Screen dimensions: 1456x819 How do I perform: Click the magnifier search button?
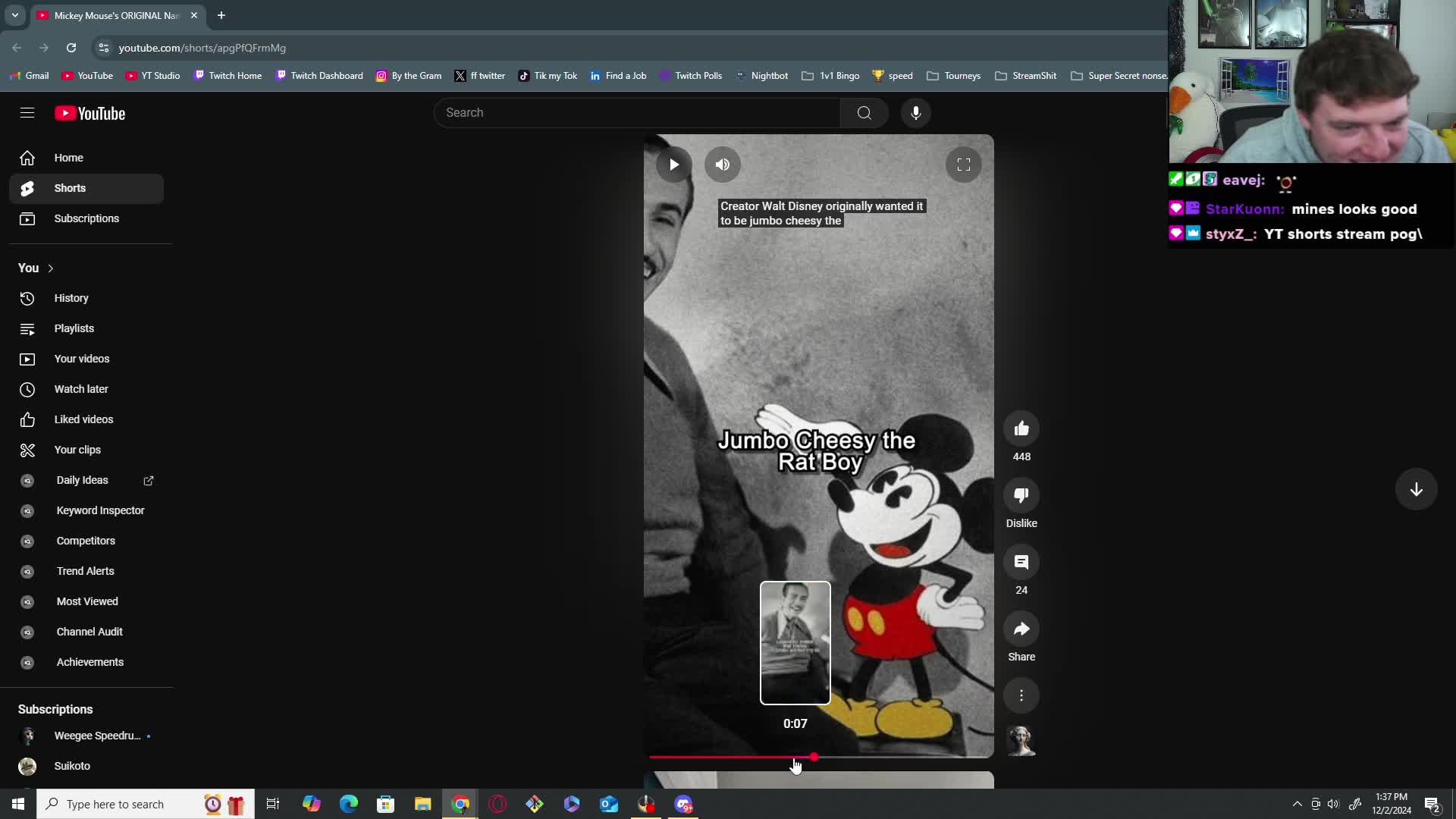click(x=864, y=113)
